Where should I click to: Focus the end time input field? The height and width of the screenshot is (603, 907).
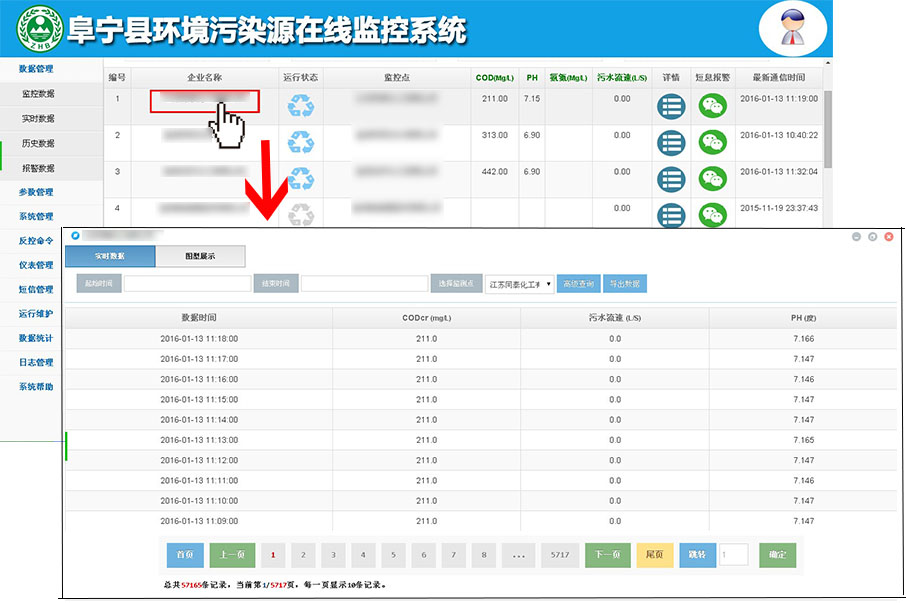point(364,284)
